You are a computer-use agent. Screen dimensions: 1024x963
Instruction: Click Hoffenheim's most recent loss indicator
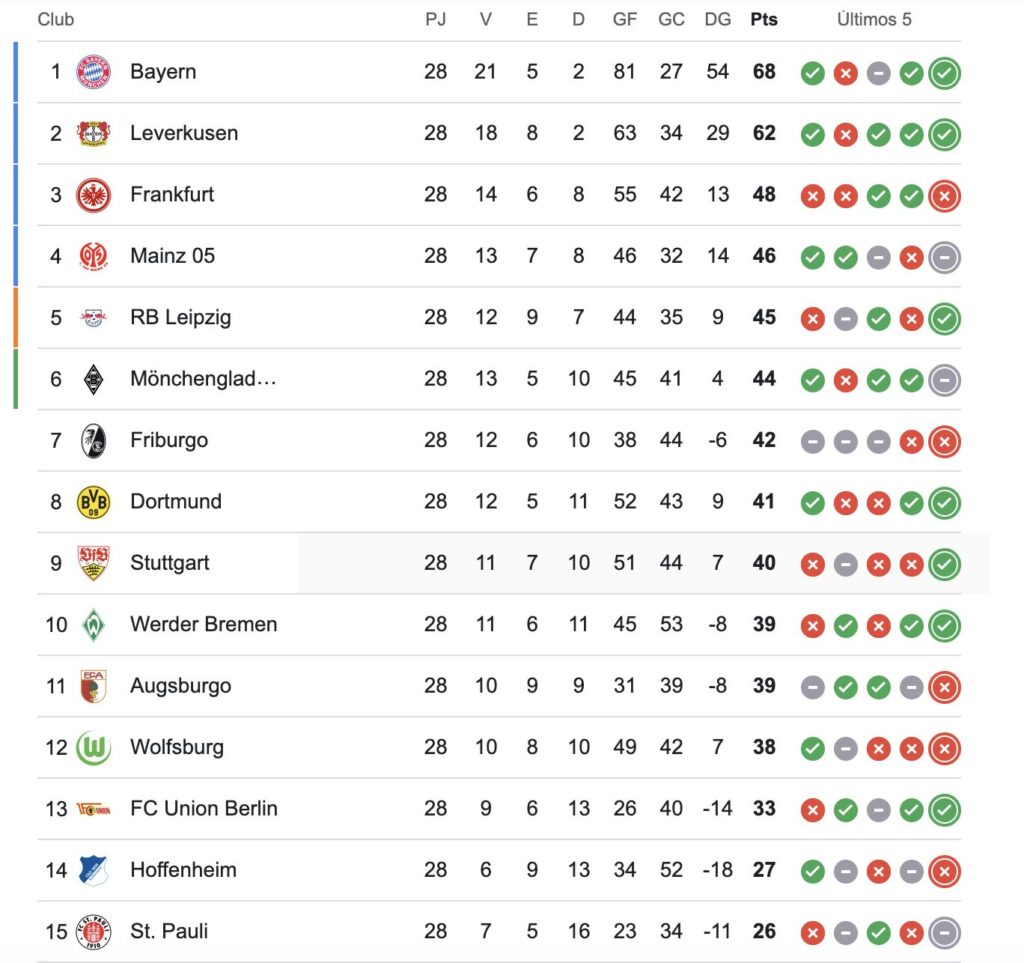pos(944,871)
